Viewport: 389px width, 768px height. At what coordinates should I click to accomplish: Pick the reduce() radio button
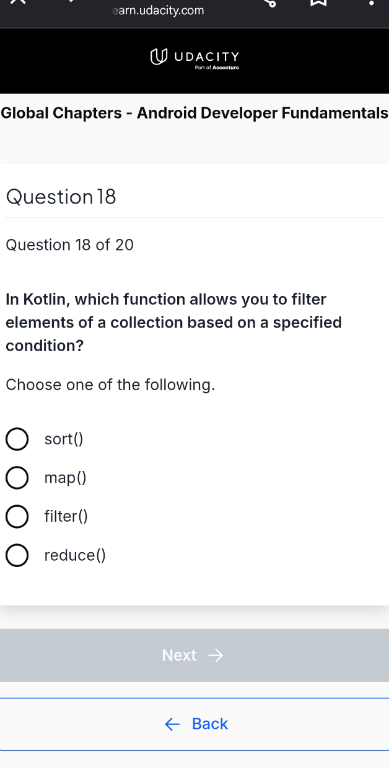tap(17, 555)
